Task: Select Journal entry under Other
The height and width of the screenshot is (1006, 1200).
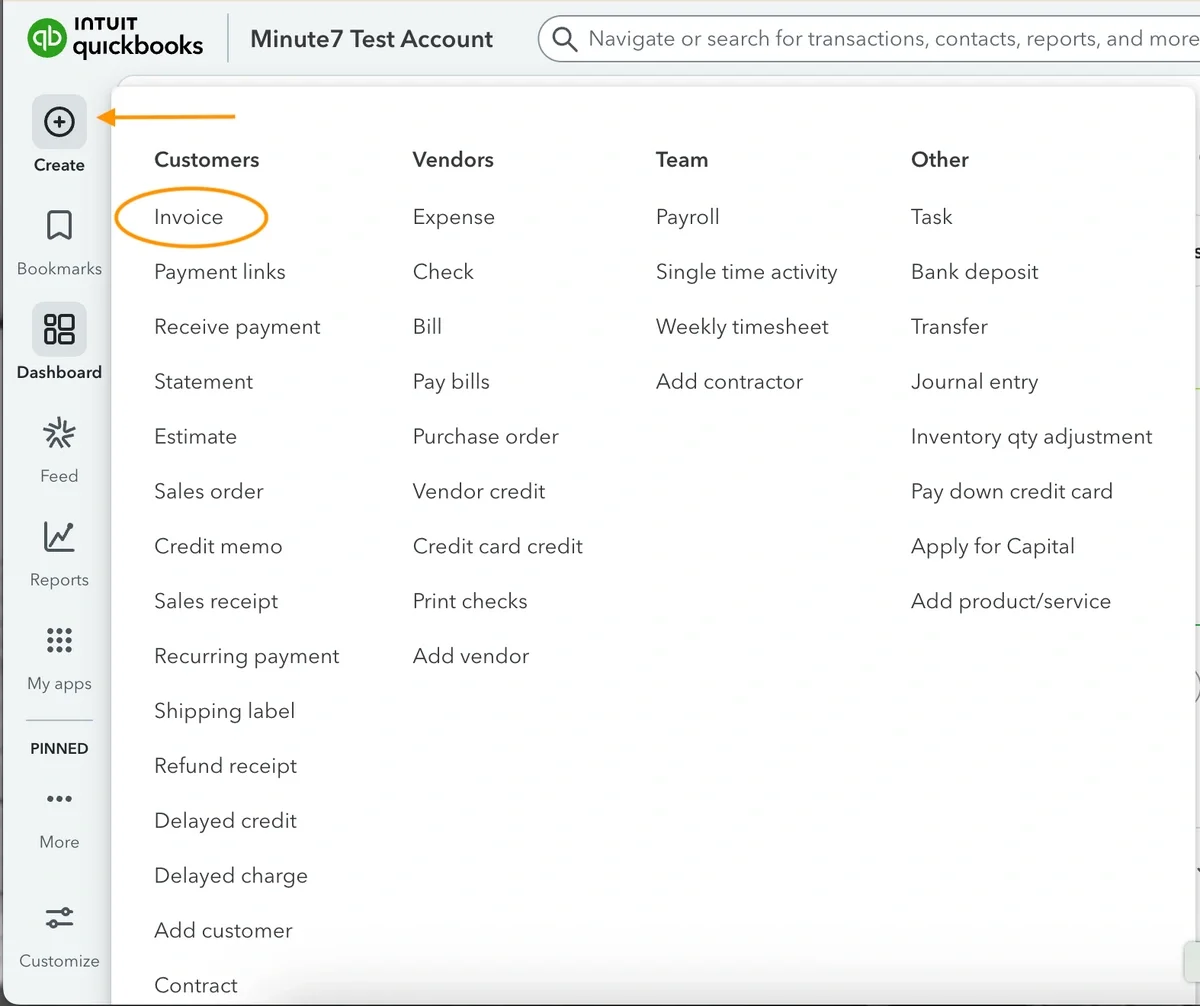Action: pyautogui.click(x=974, y=382)
